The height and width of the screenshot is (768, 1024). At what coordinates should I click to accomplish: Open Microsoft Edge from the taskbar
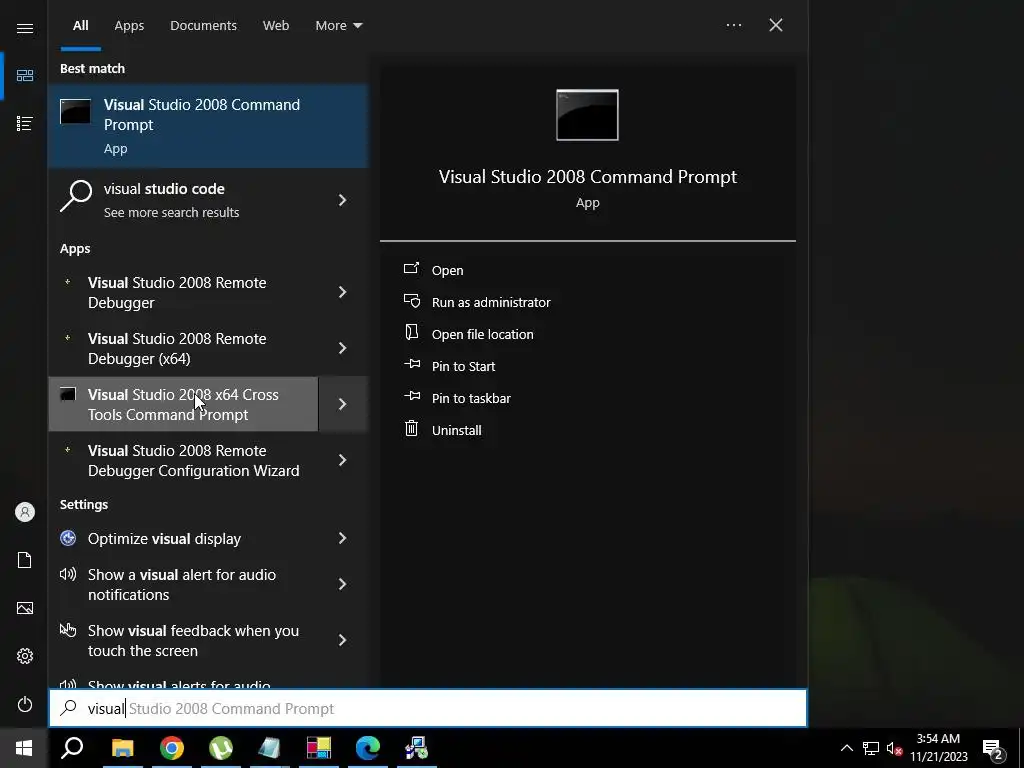tap(368, 748)
